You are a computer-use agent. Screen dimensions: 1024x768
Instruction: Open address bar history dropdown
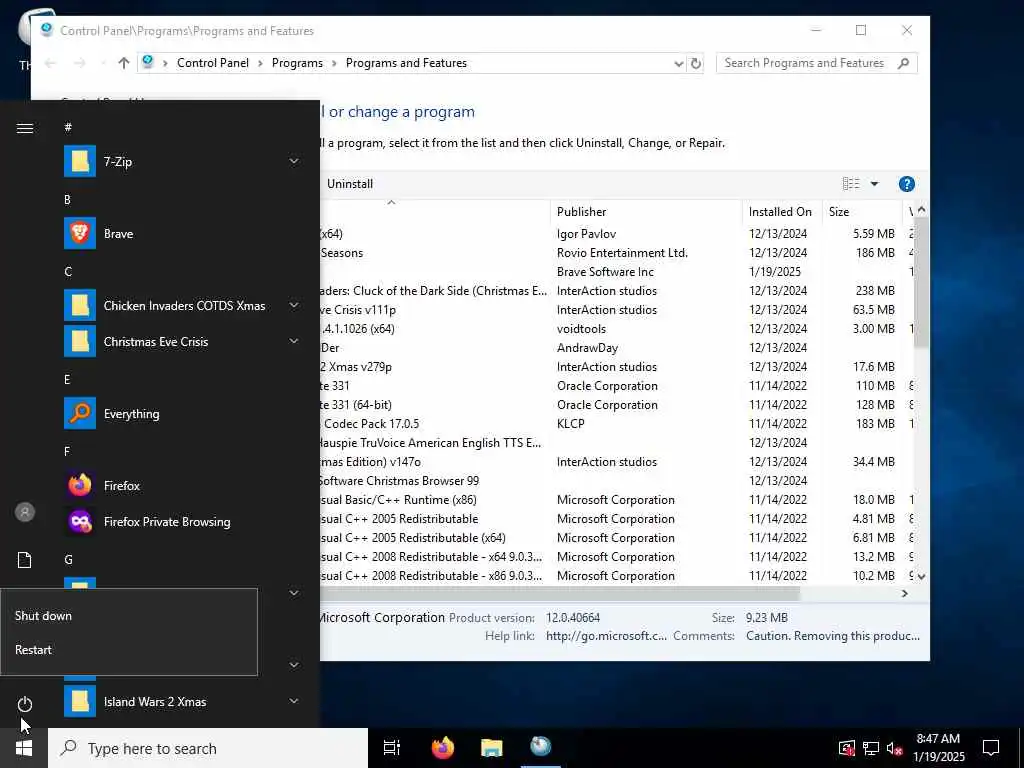pyautogui.click(x=679, y=63)
